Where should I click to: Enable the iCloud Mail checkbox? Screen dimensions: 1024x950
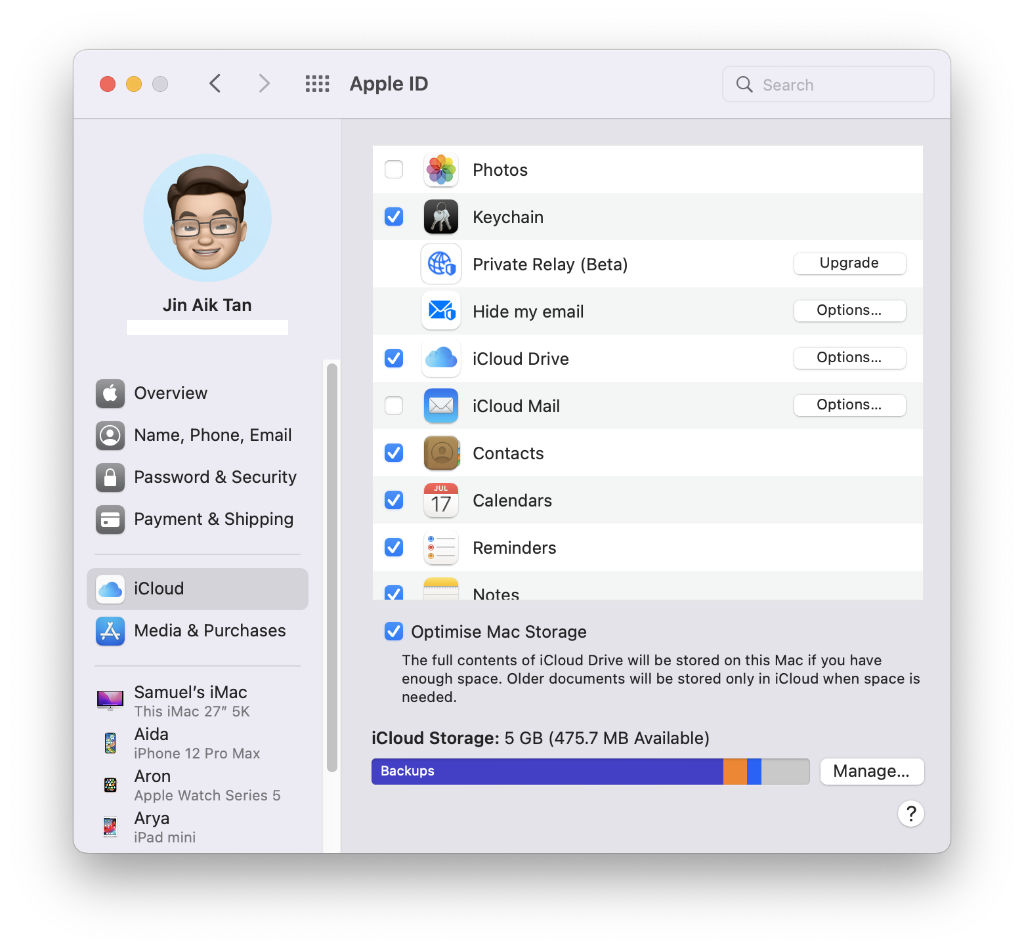tap(394, 405)
